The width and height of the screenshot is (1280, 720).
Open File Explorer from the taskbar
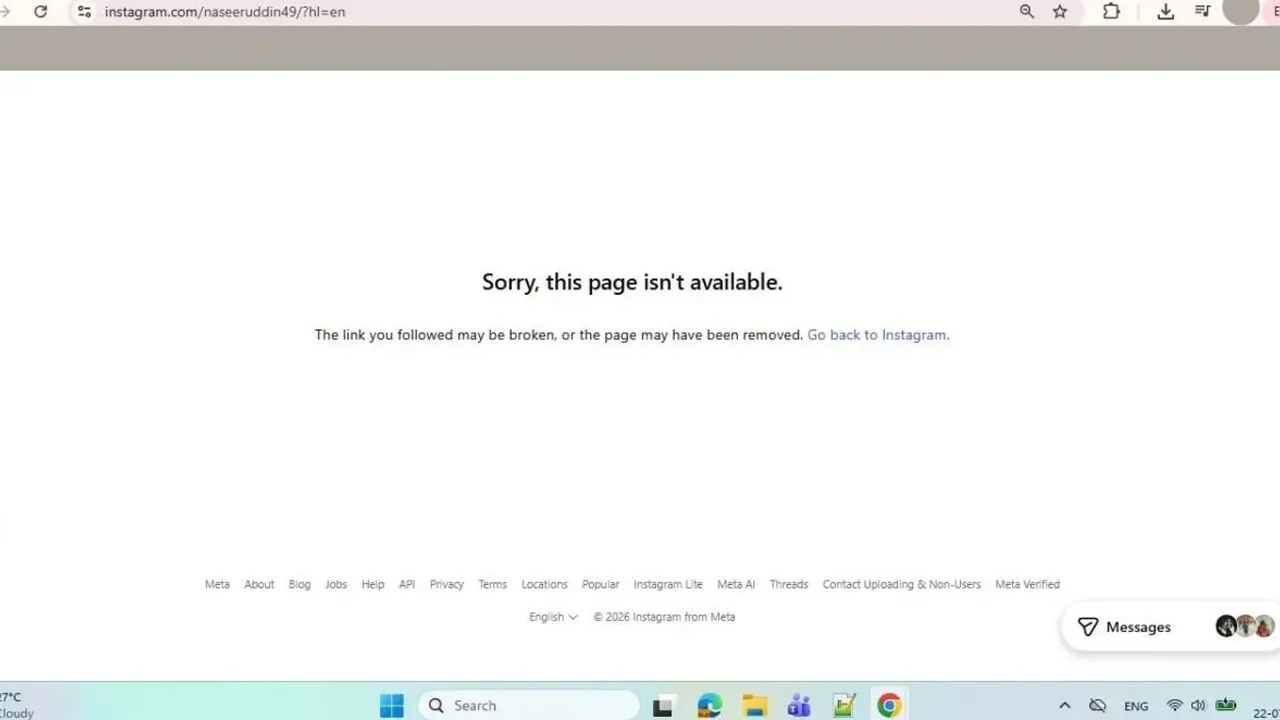[754, 705]
